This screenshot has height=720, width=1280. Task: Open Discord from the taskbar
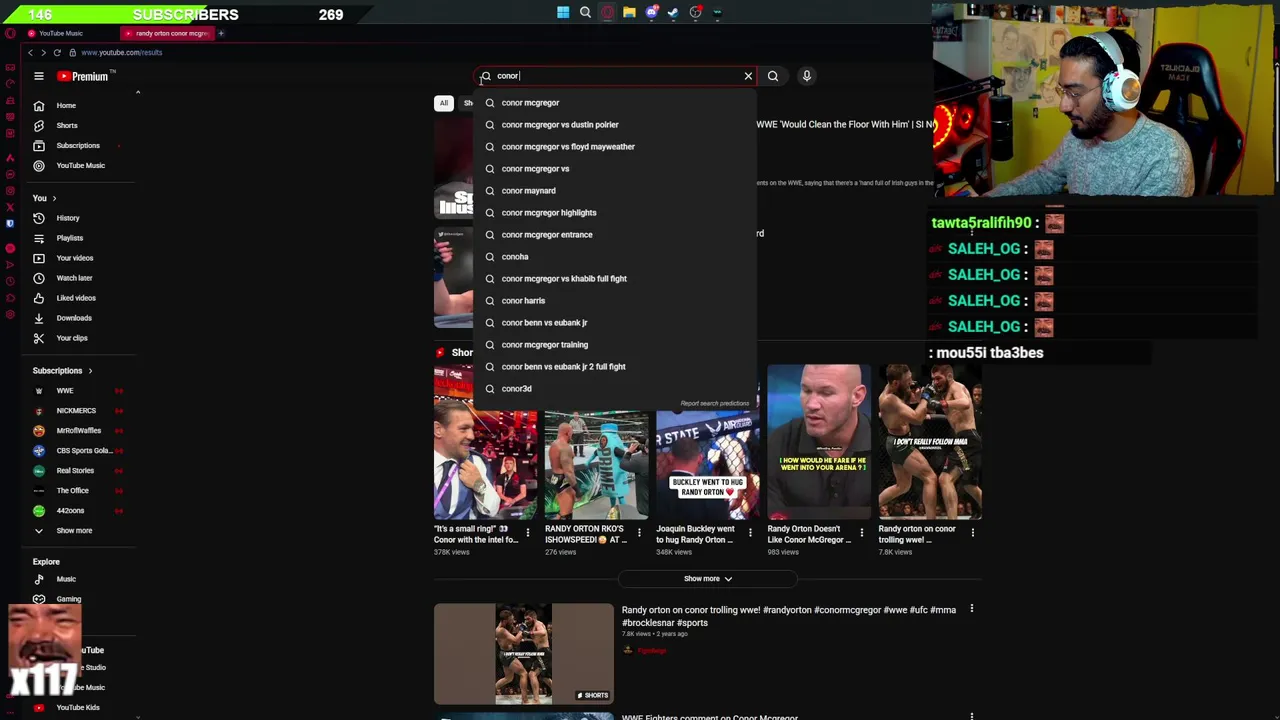coord(651,13)
